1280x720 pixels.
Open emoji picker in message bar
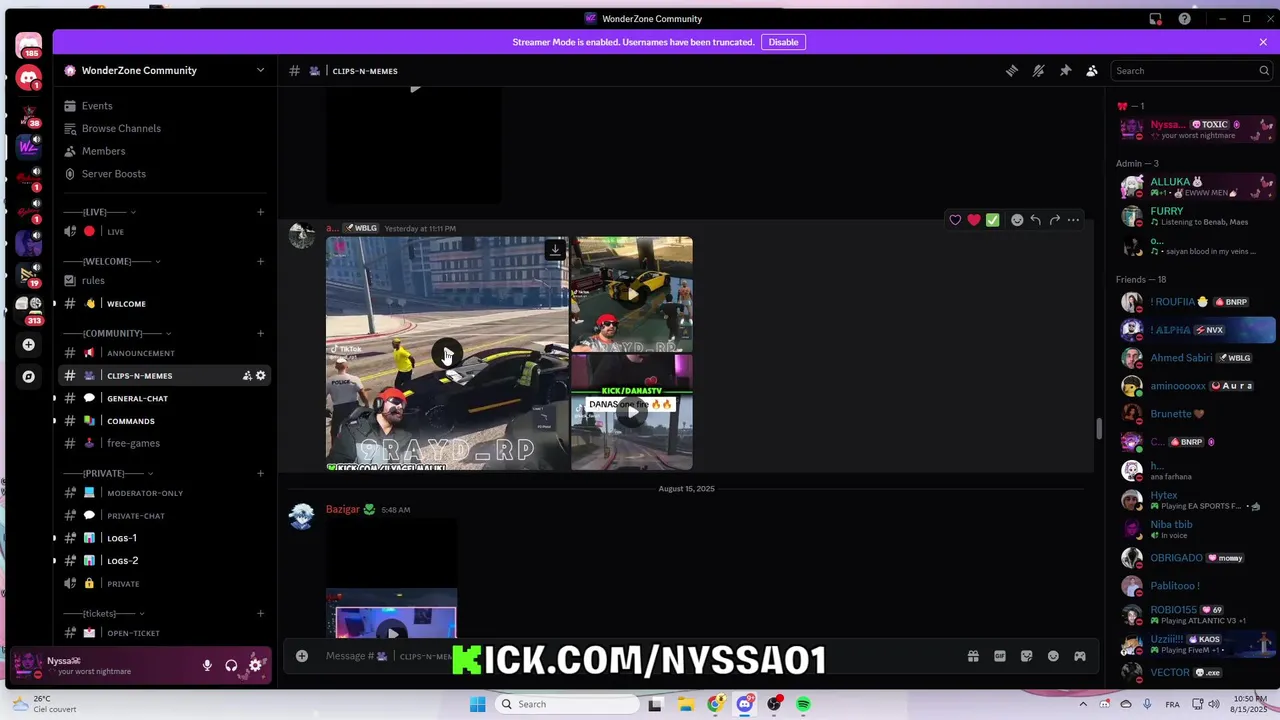pyautogui.click(x=1053, y=656)
